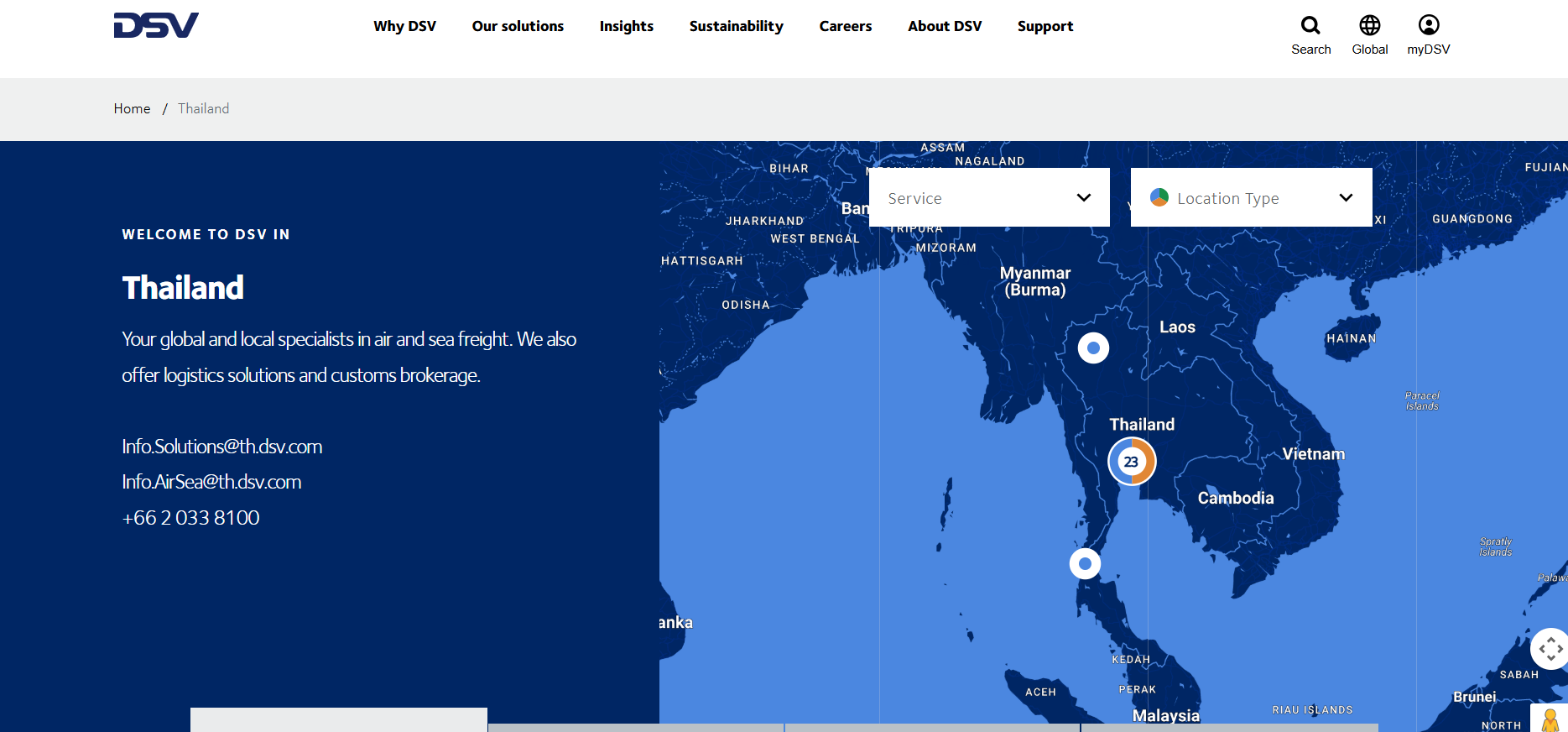Open the Support menu

tap(1045, 26)
